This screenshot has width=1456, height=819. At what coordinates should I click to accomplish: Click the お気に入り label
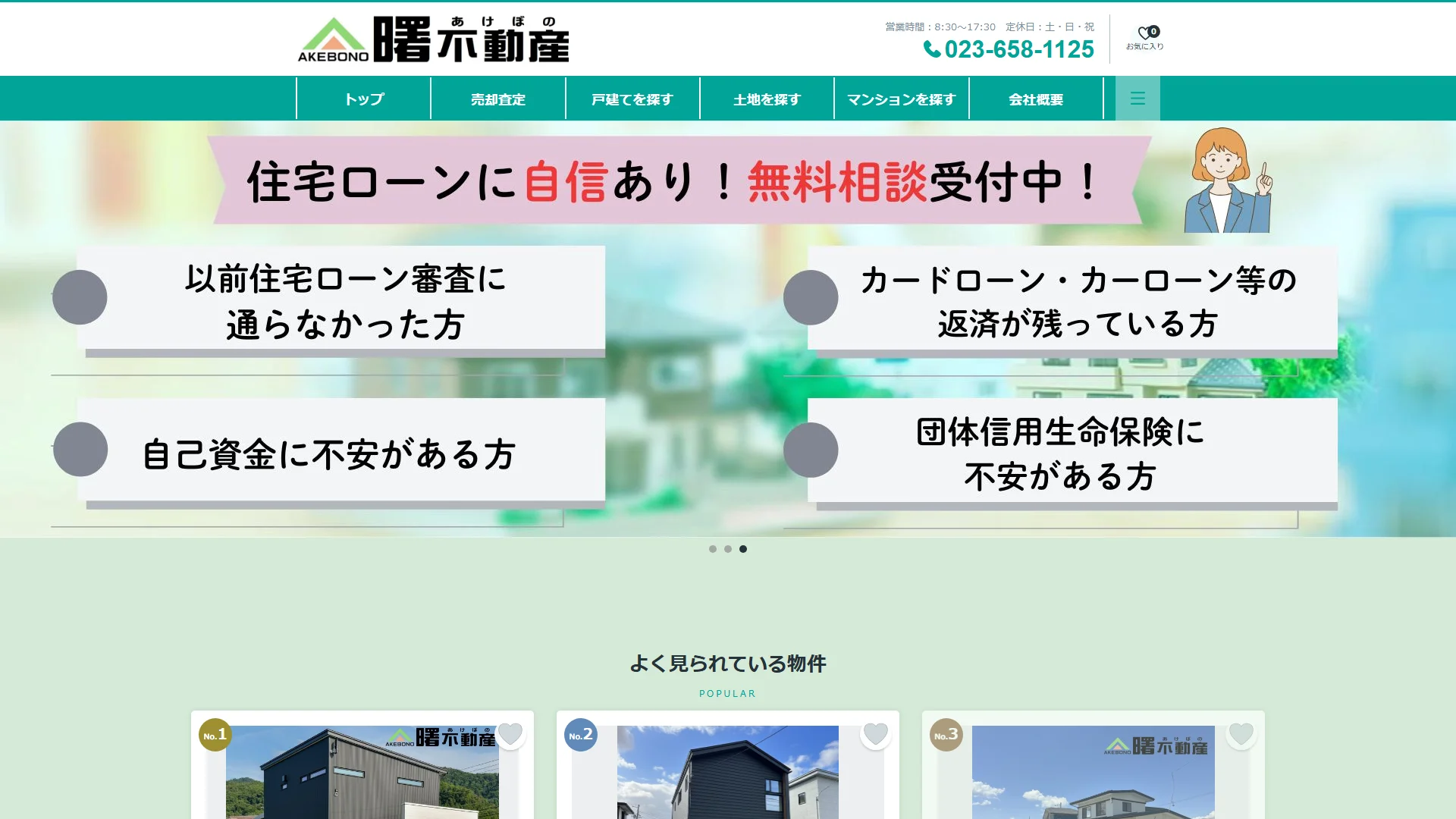pyautogui.click(x=1145, y=47)
